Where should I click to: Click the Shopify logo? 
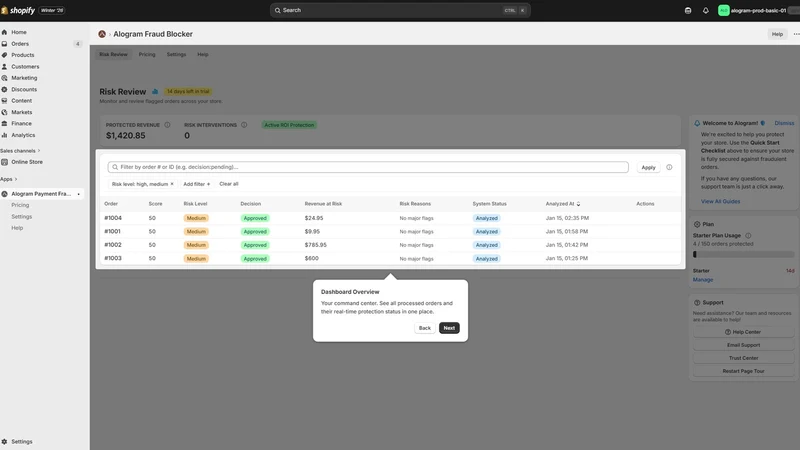pos(18,10)
